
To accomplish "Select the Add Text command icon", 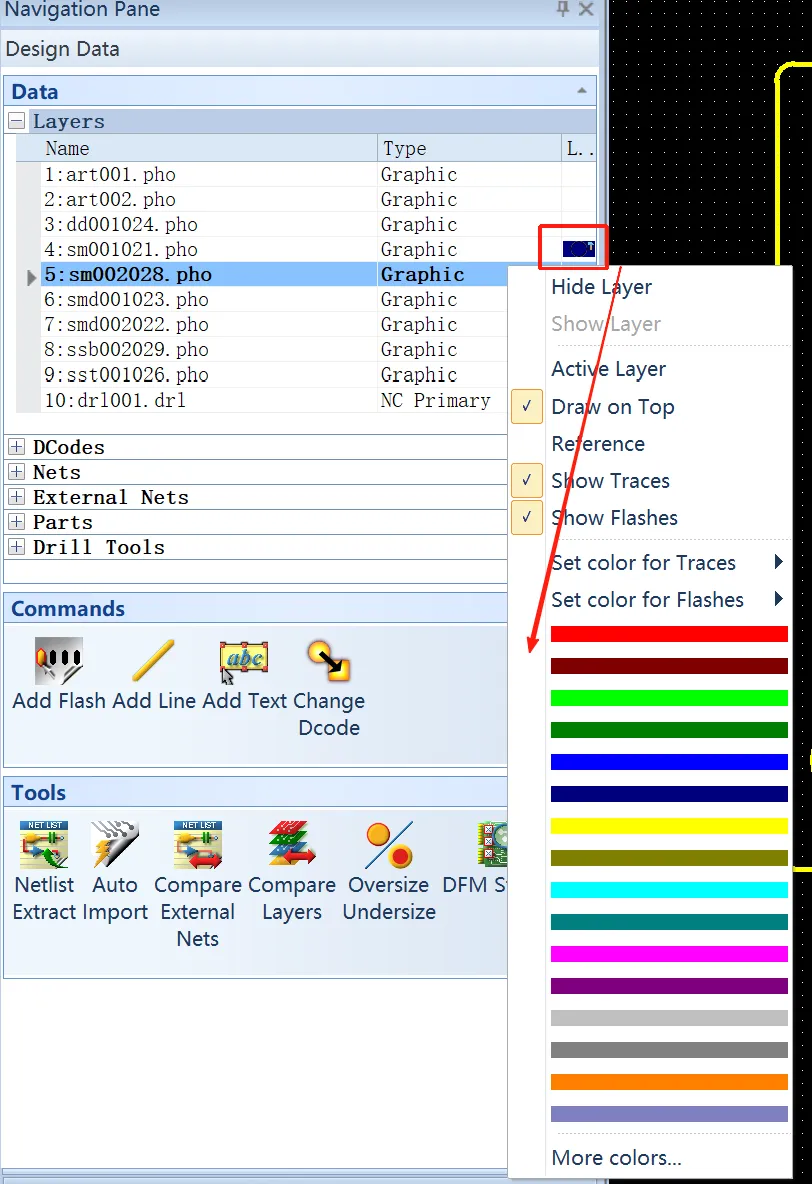I will (x=244, y=661).
